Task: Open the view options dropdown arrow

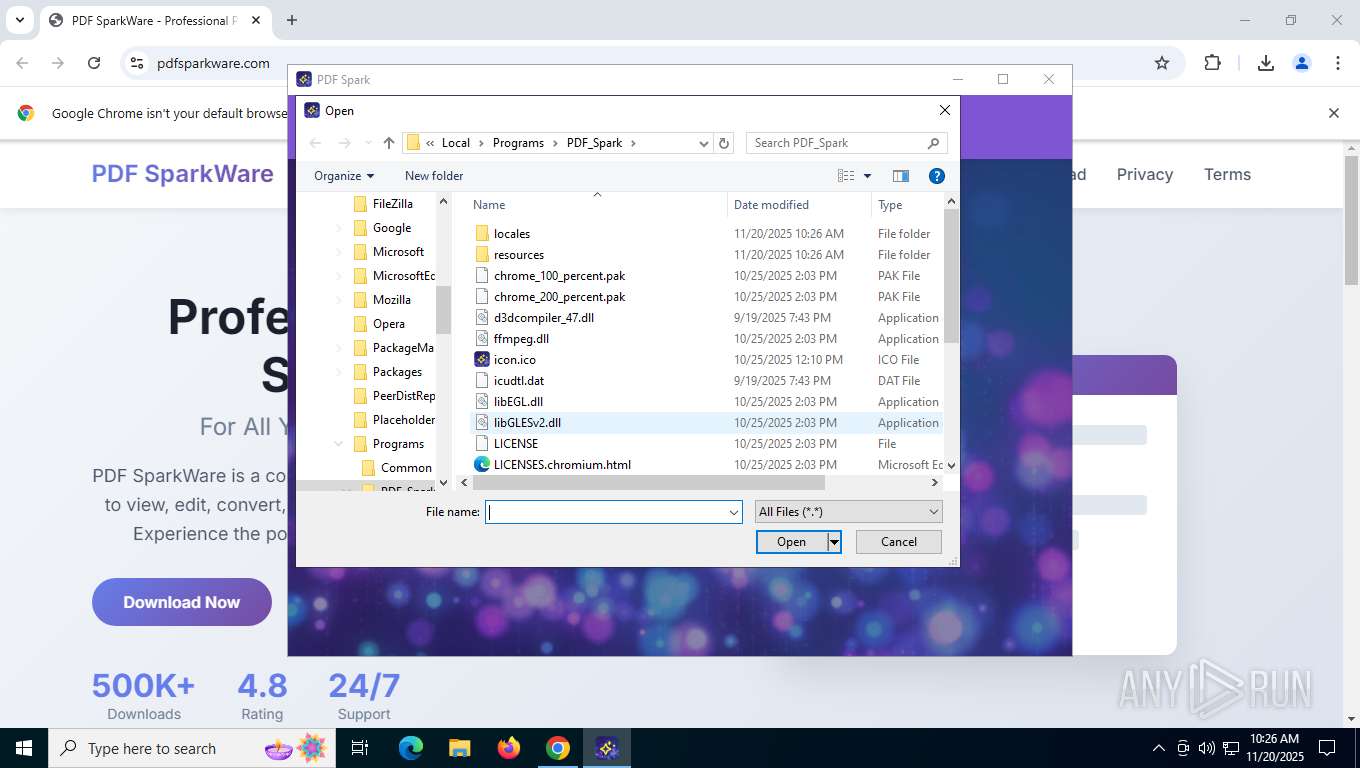Action: tap(867, 176)
